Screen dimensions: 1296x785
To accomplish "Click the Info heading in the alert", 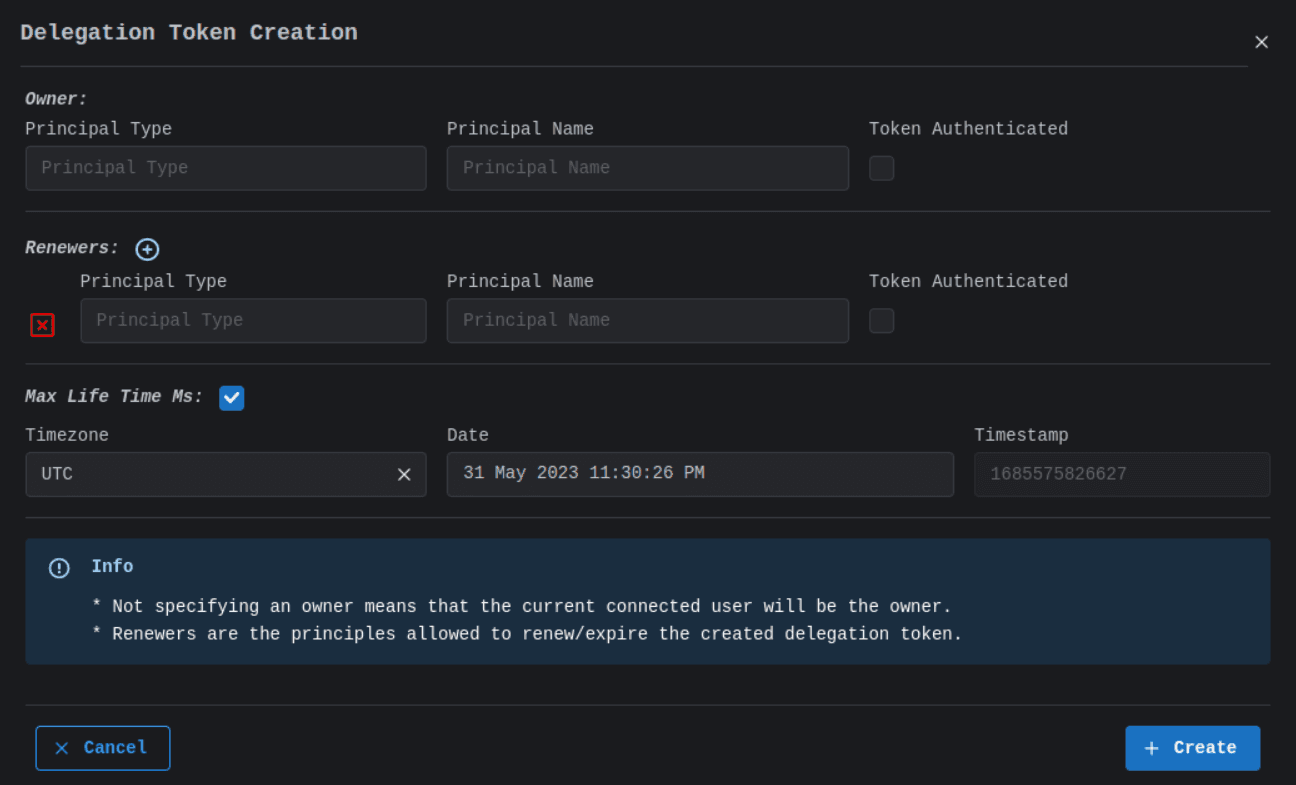I will pyautogui.click(x=112, y=567).
